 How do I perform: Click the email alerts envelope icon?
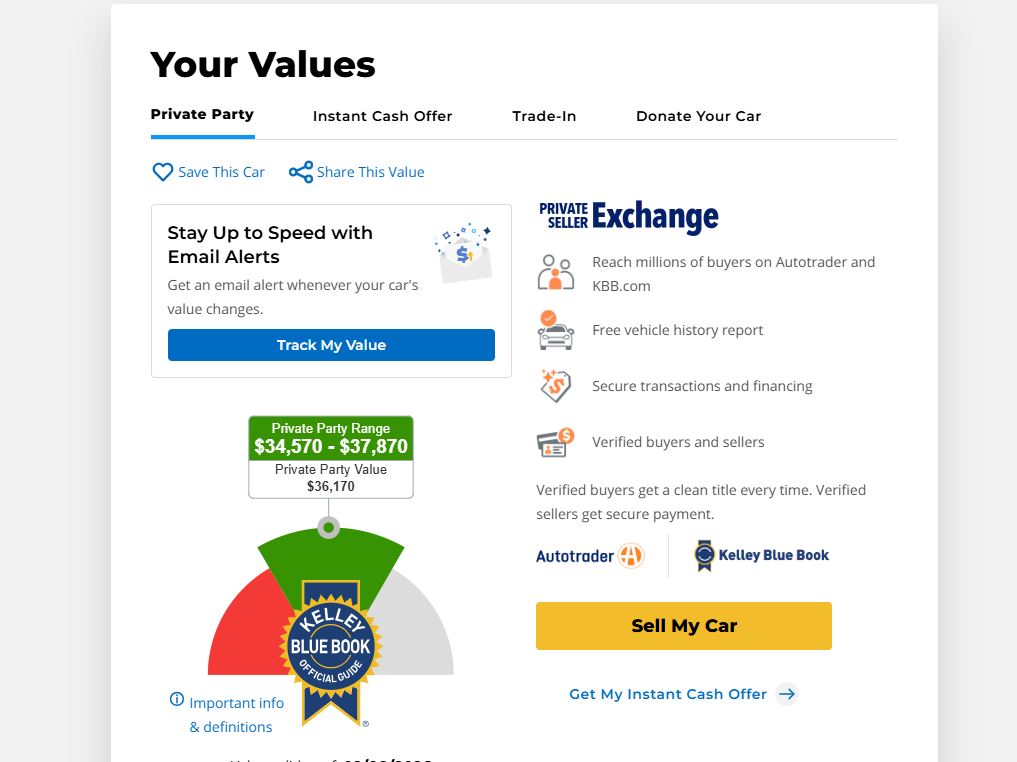click(463, 253)
